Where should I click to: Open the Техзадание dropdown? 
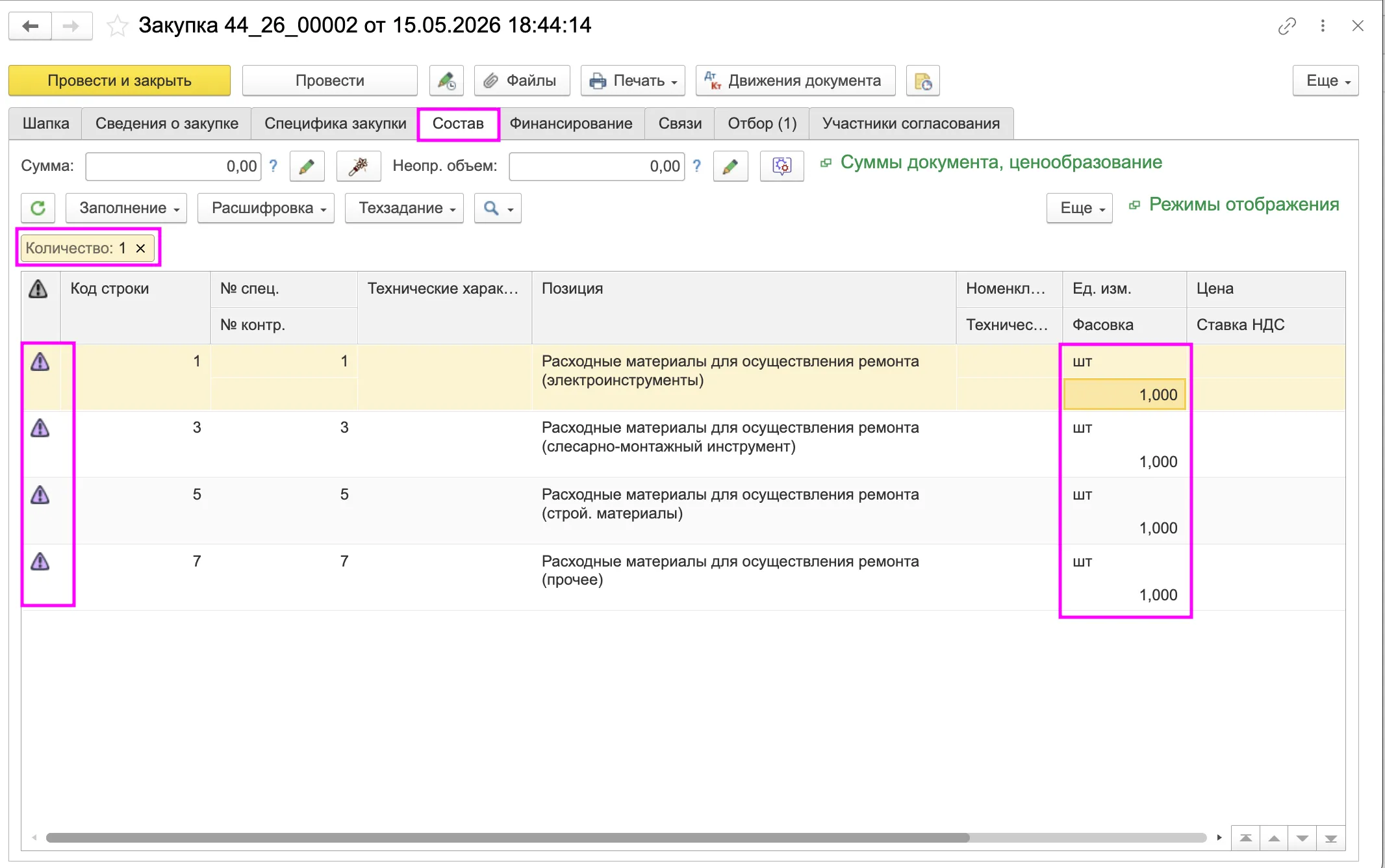(x=404, y=208)
